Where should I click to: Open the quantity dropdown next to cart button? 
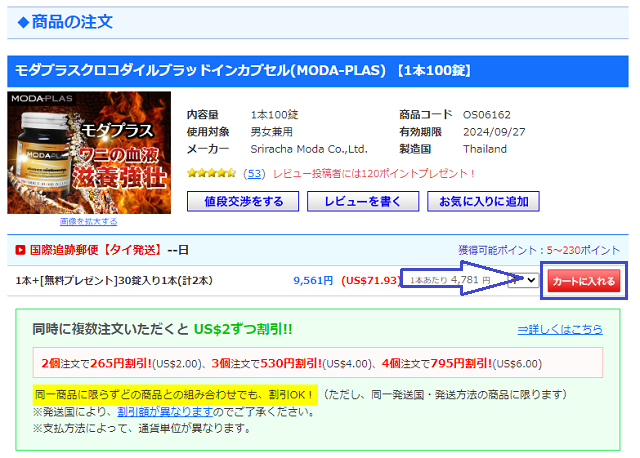(x=523, y=280)
